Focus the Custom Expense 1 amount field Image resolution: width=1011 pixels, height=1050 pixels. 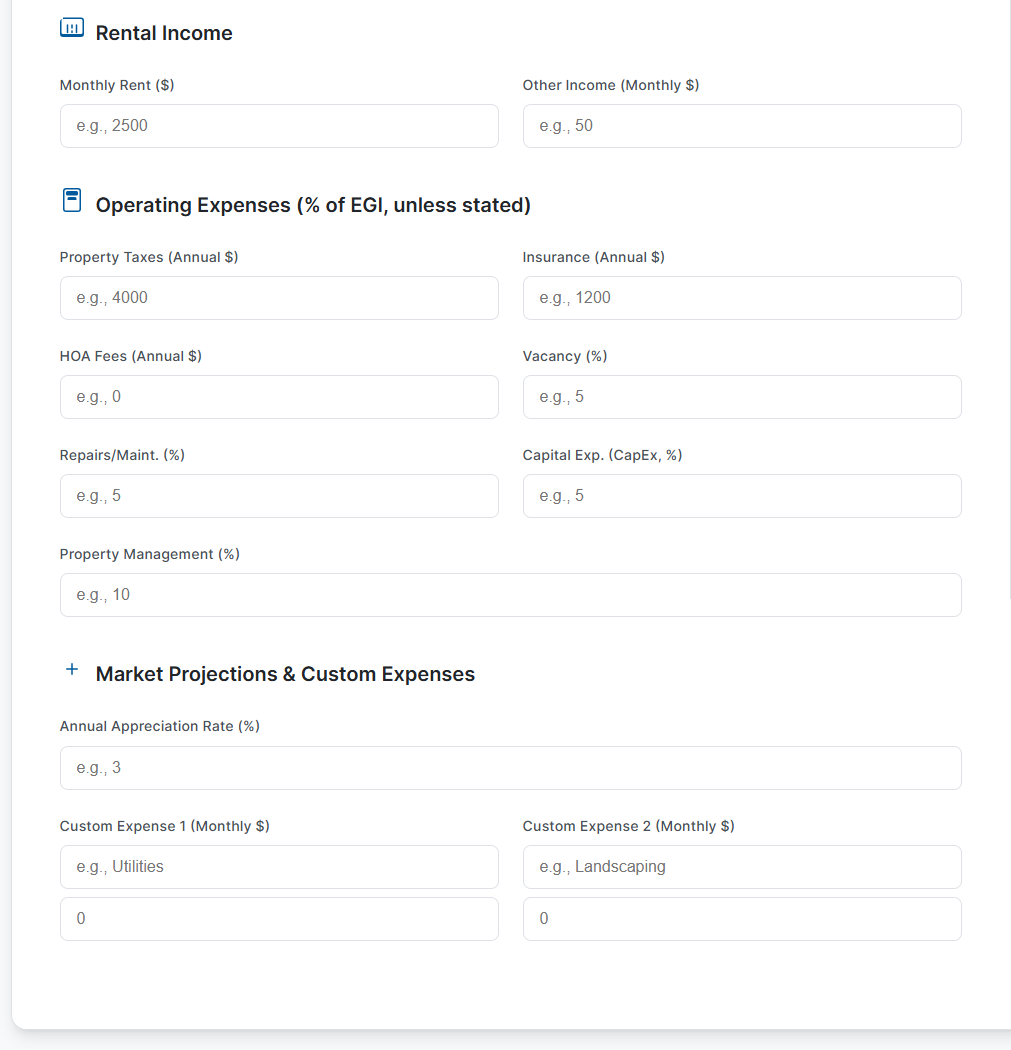pyautogui.click(x=279, y=919)
